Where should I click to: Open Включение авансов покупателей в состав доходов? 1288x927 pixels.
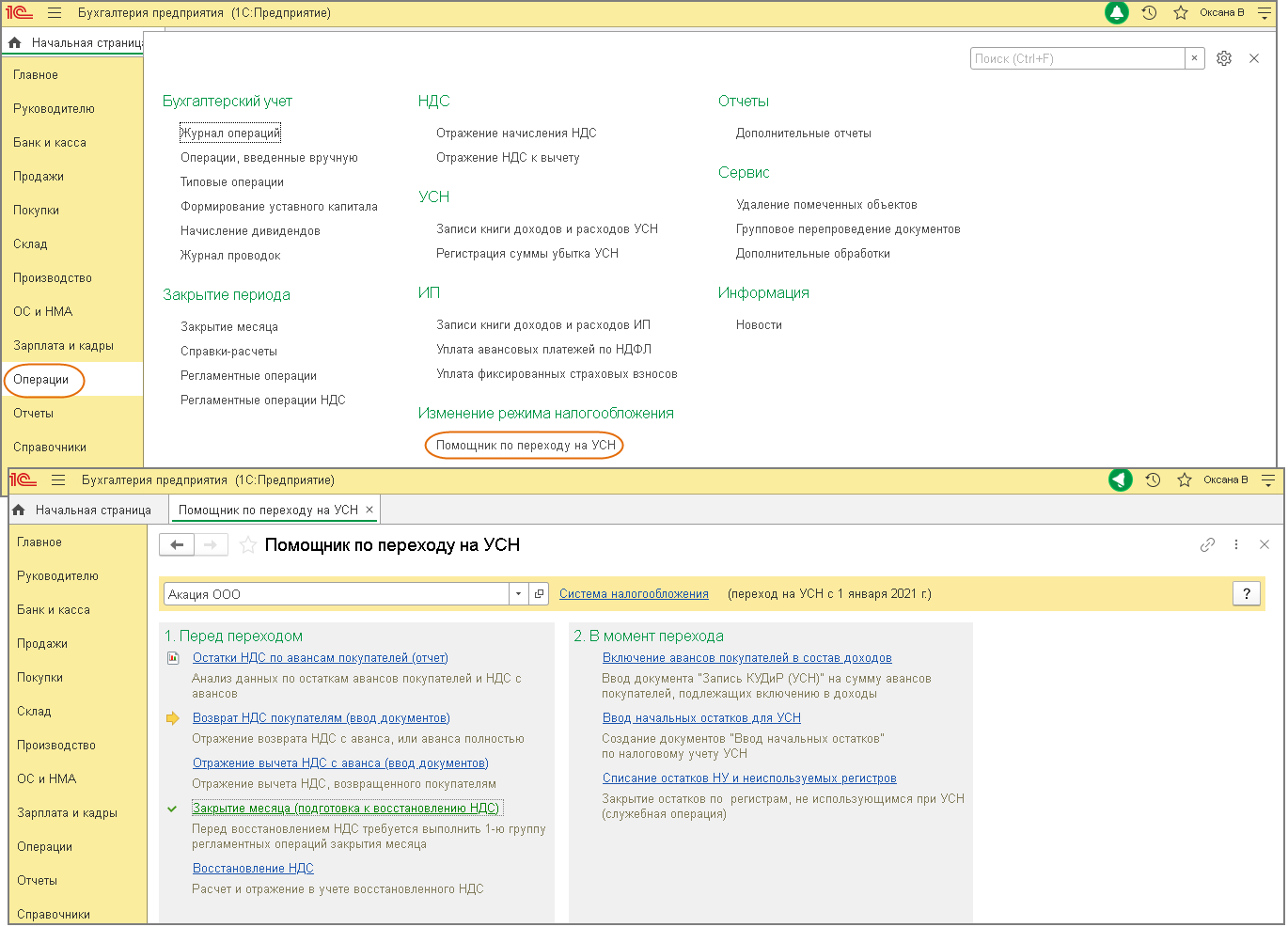click(x=747, y=658)
